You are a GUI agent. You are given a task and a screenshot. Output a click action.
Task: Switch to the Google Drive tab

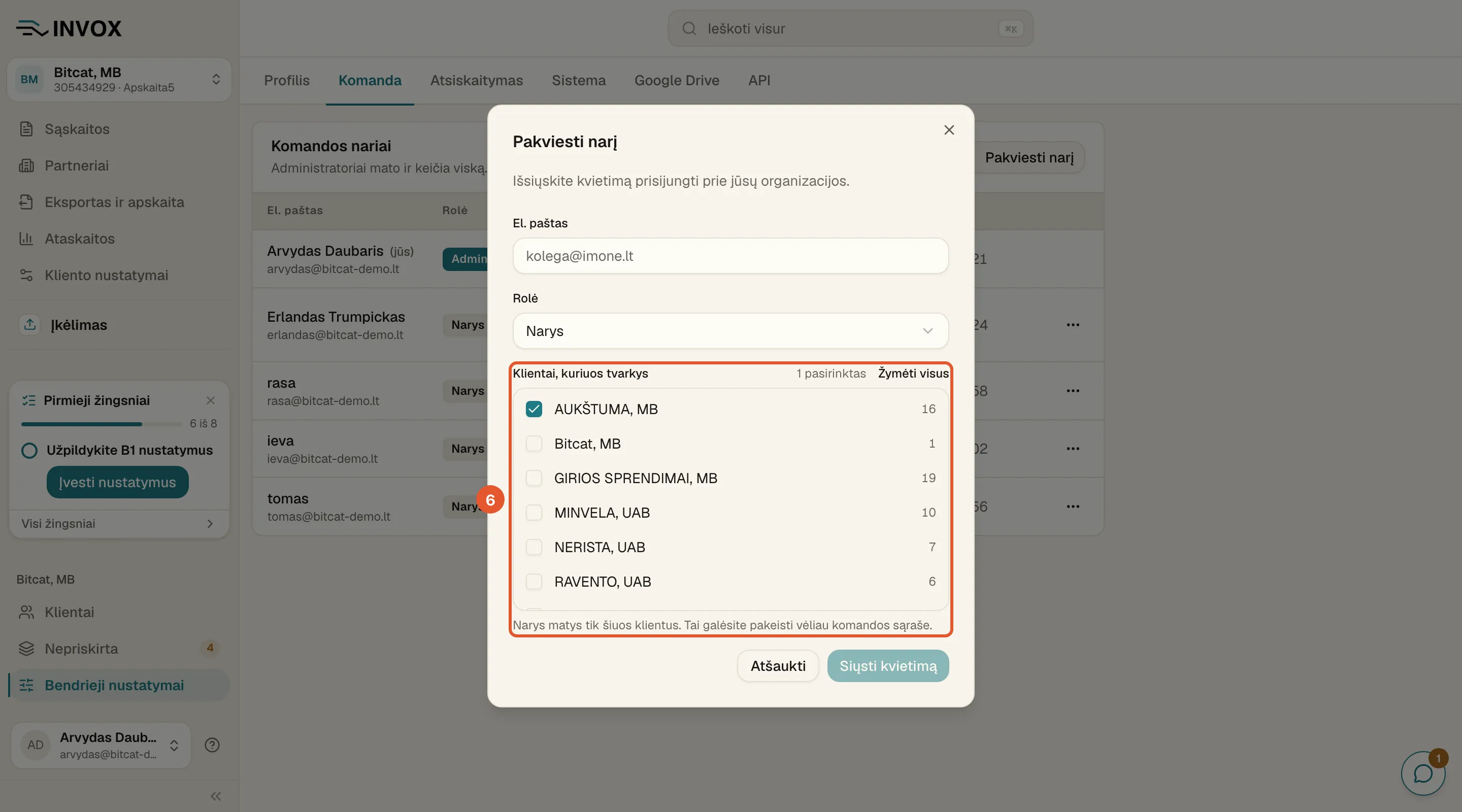[677, 81]
